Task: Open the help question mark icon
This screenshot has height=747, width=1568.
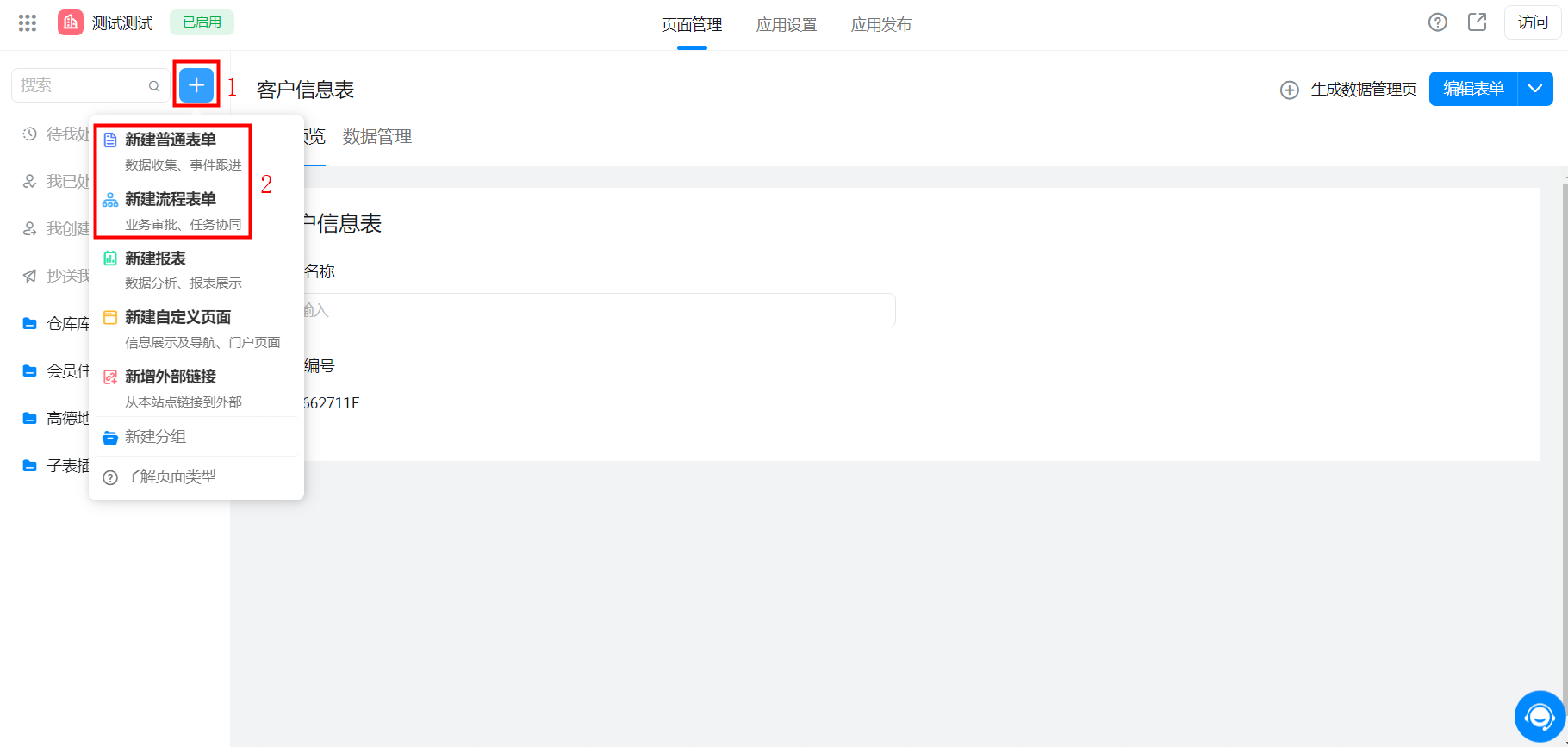Action: click(x=1438, y=22)
